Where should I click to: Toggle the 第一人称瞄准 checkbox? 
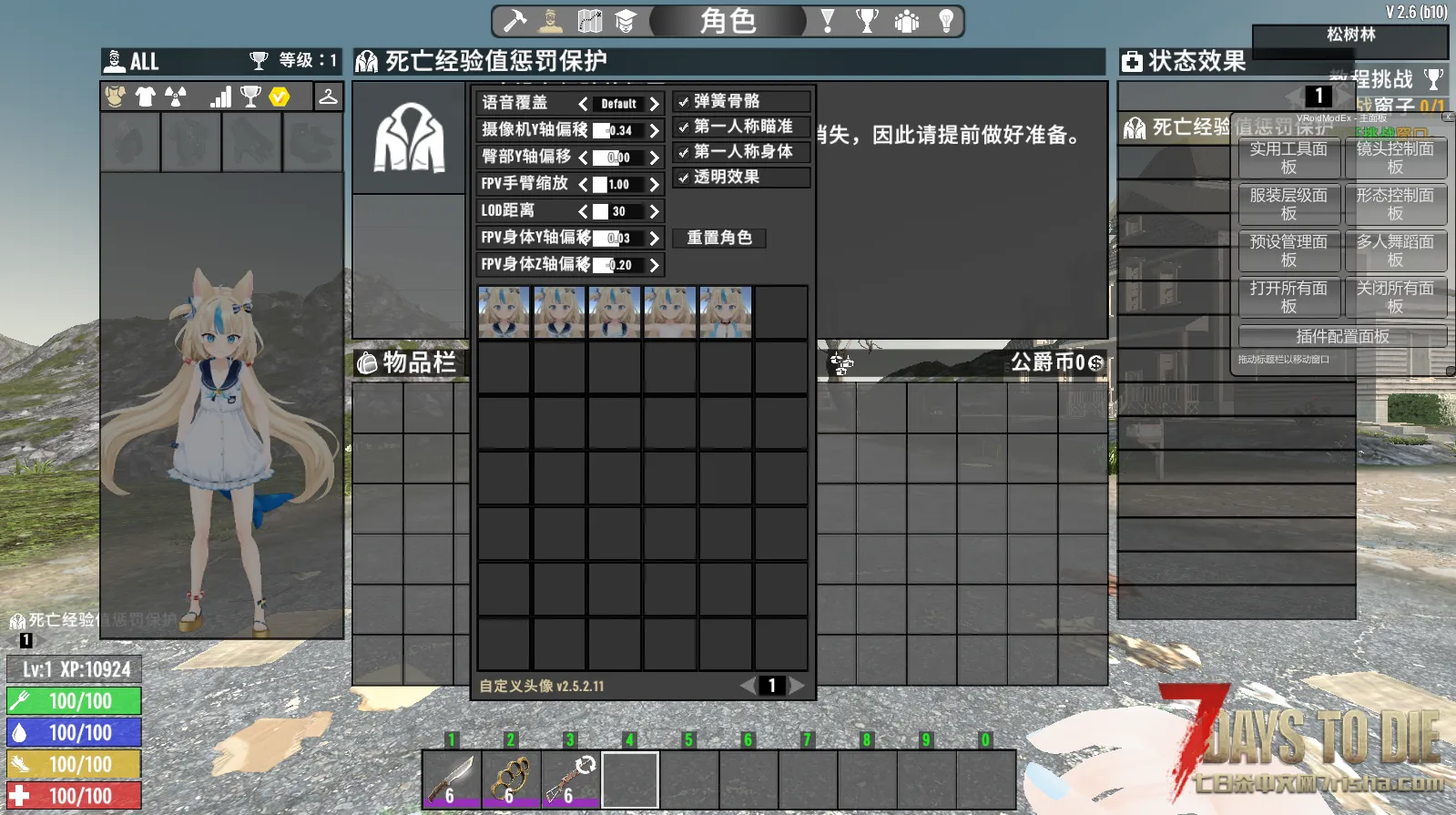684,127
